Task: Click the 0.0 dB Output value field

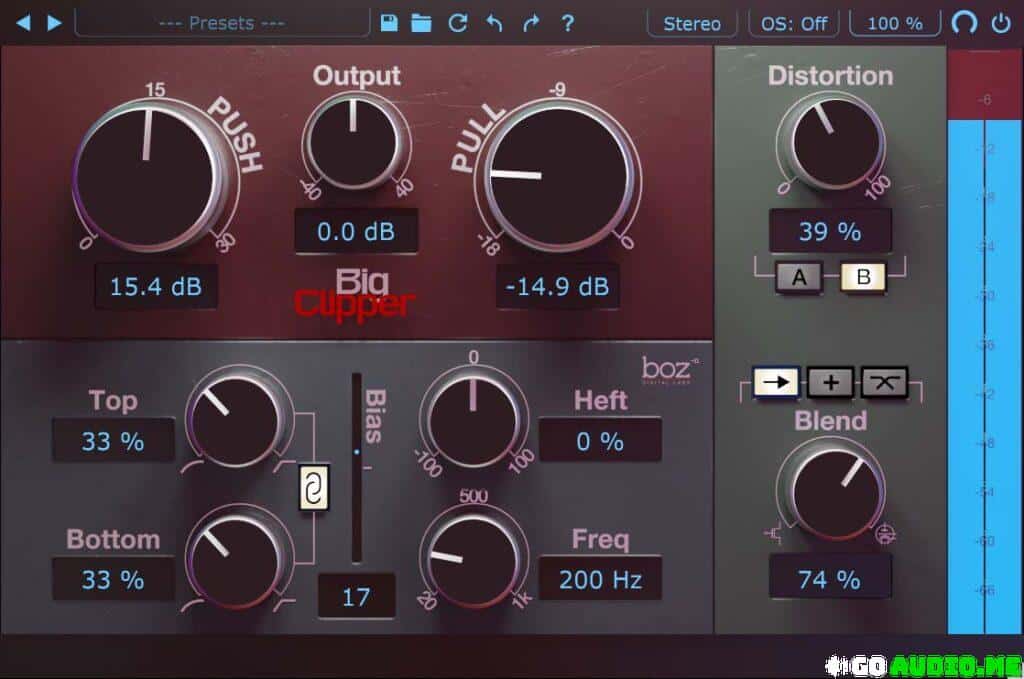Action: tap(356, 231)
